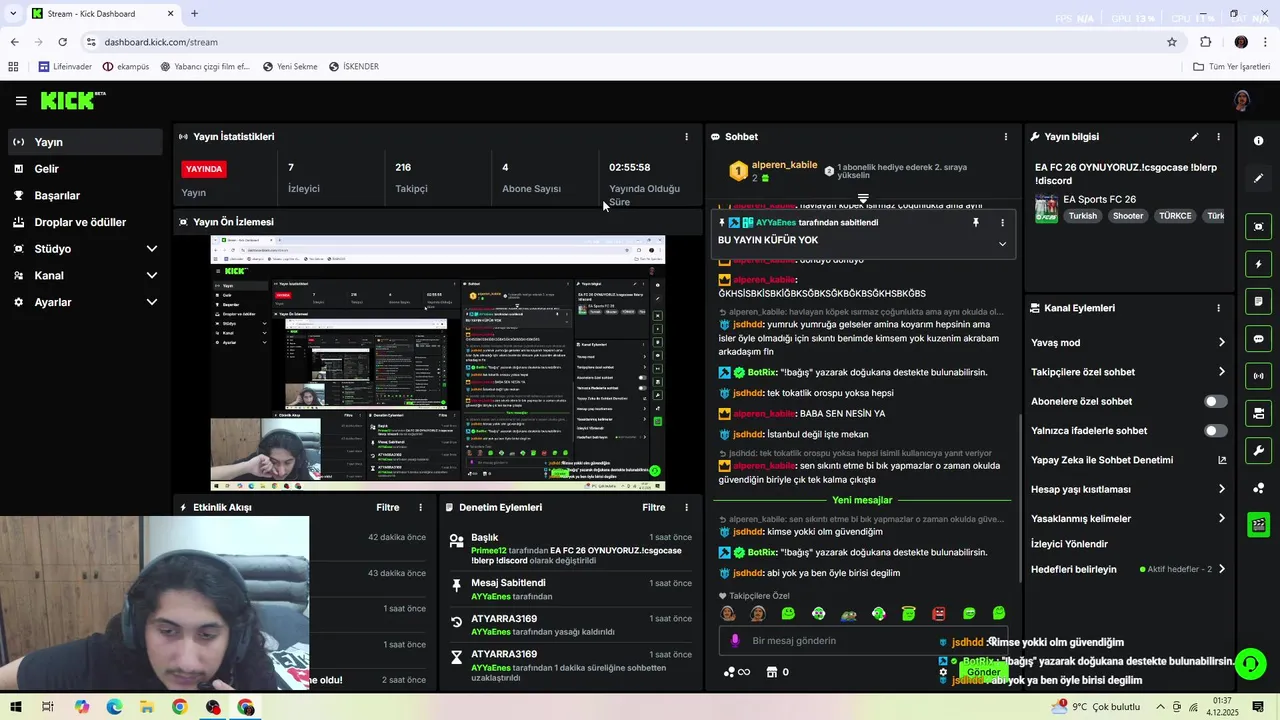The height and width of the screenshot is (720, 1280).
Task: Open the Lifeinvader bookmark
Action: pos(65,67)
